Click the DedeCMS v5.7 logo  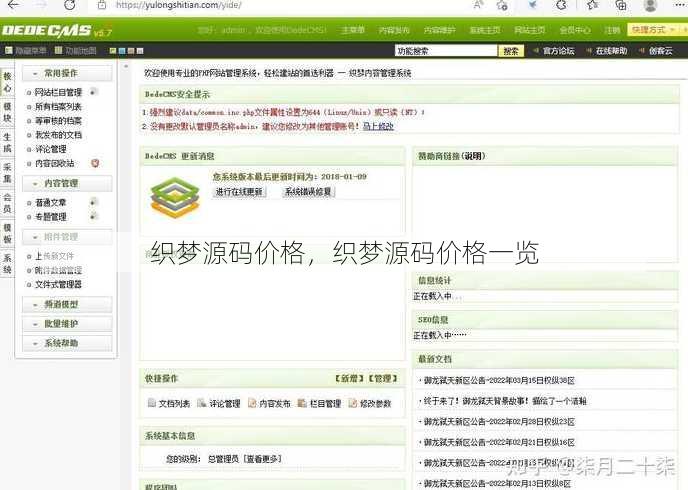57,30
